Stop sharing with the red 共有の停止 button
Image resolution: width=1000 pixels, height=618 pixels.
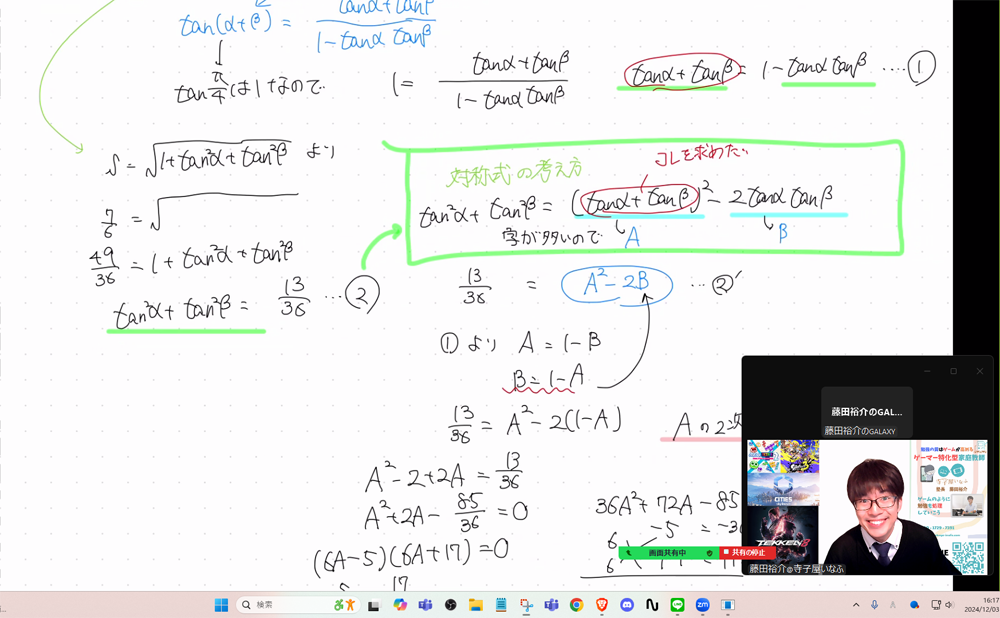pyautogui.click(x=748, y=552)
